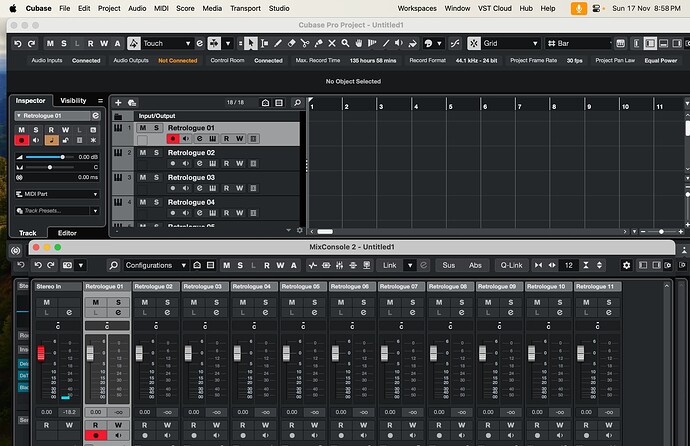Screen dimensions: 690x446
Task: Click the Redo arrow in project toolbar
Action: point(32,44)
